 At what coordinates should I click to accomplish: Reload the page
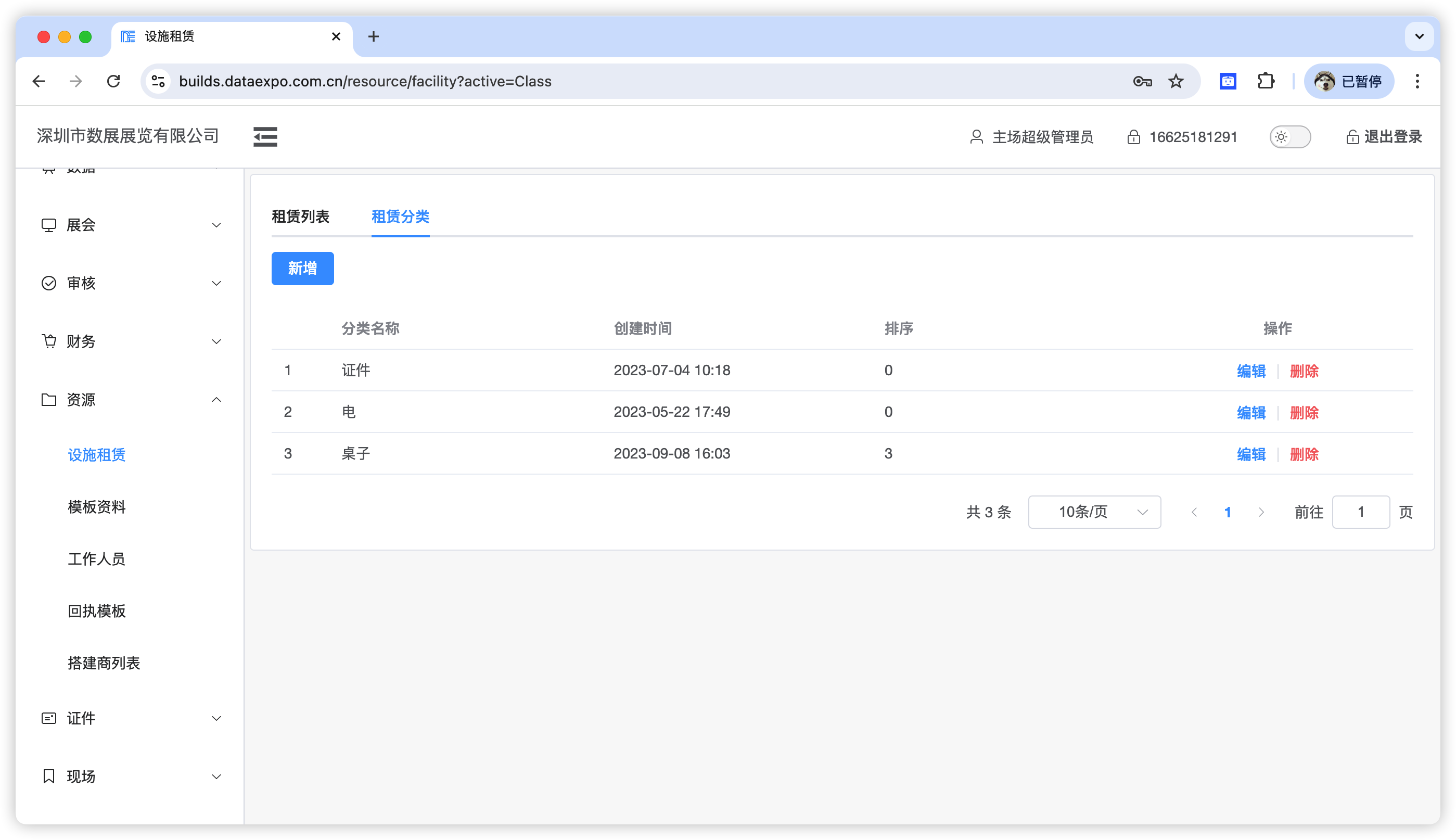[x=113, y=81]
